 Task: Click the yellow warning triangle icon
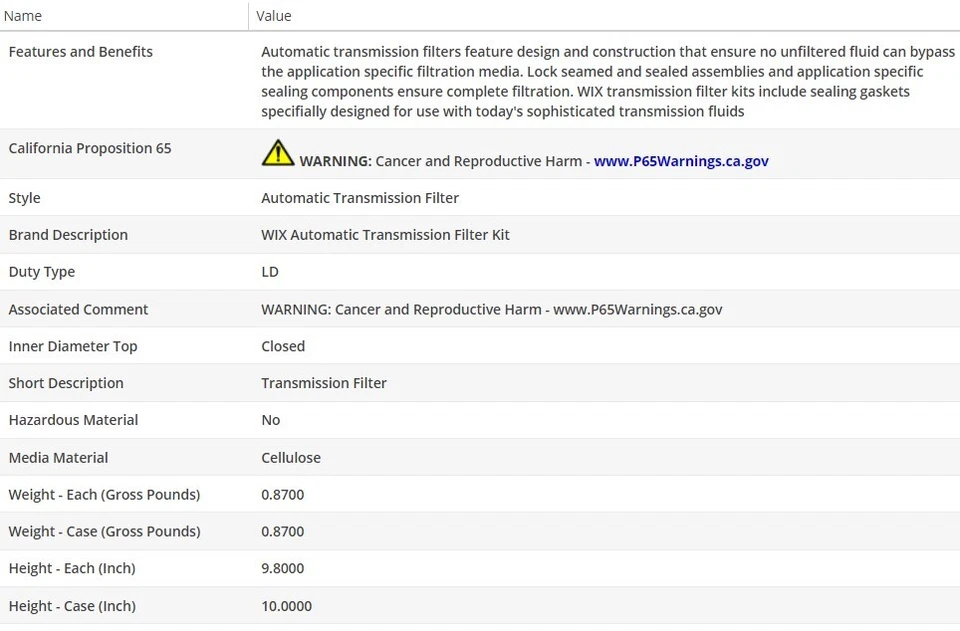click(277, 153)
